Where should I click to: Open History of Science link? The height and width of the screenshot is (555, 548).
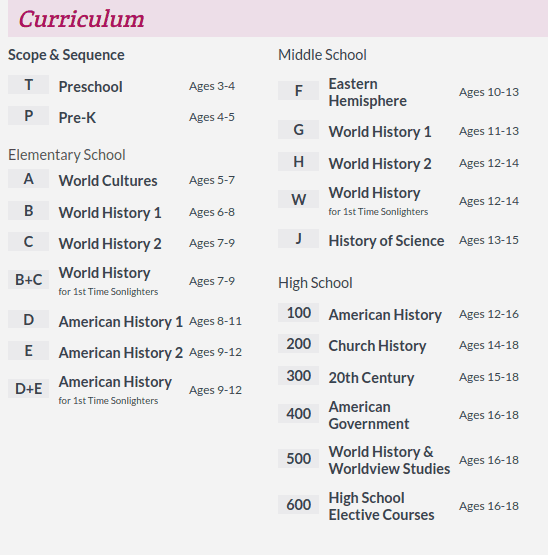click(x=386, y=241)
